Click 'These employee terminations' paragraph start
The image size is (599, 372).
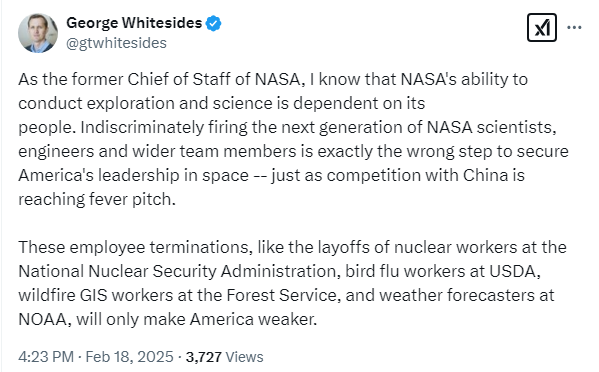pos(135,247)
